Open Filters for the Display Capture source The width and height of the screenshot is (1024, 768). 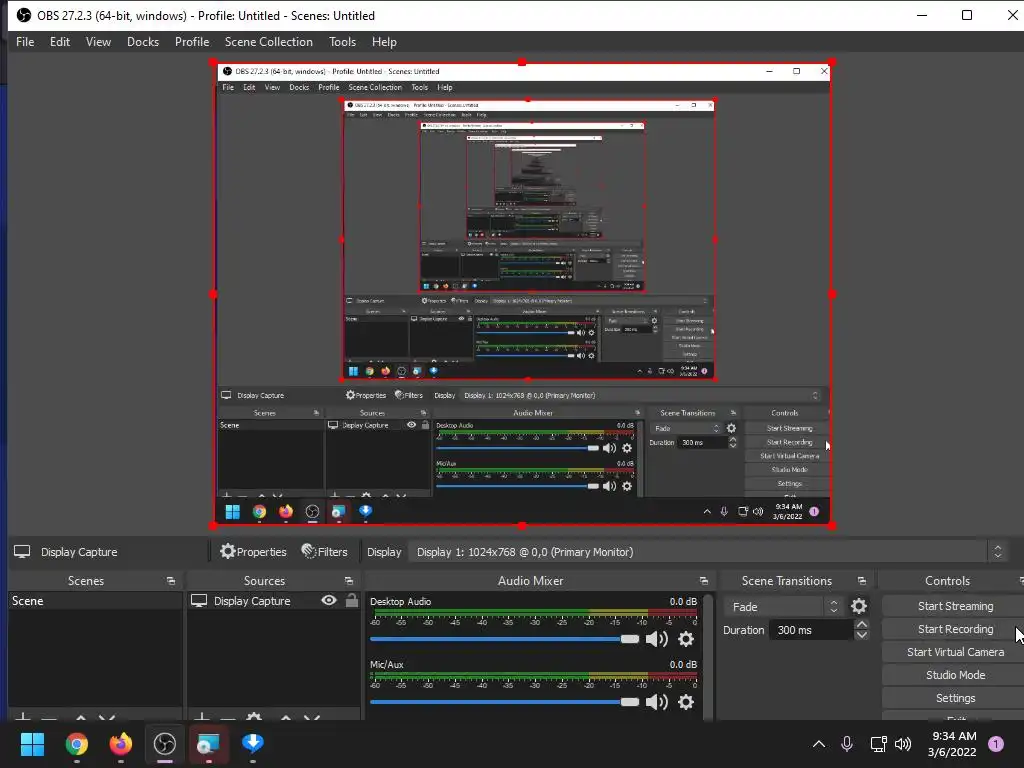coord(325,552)
